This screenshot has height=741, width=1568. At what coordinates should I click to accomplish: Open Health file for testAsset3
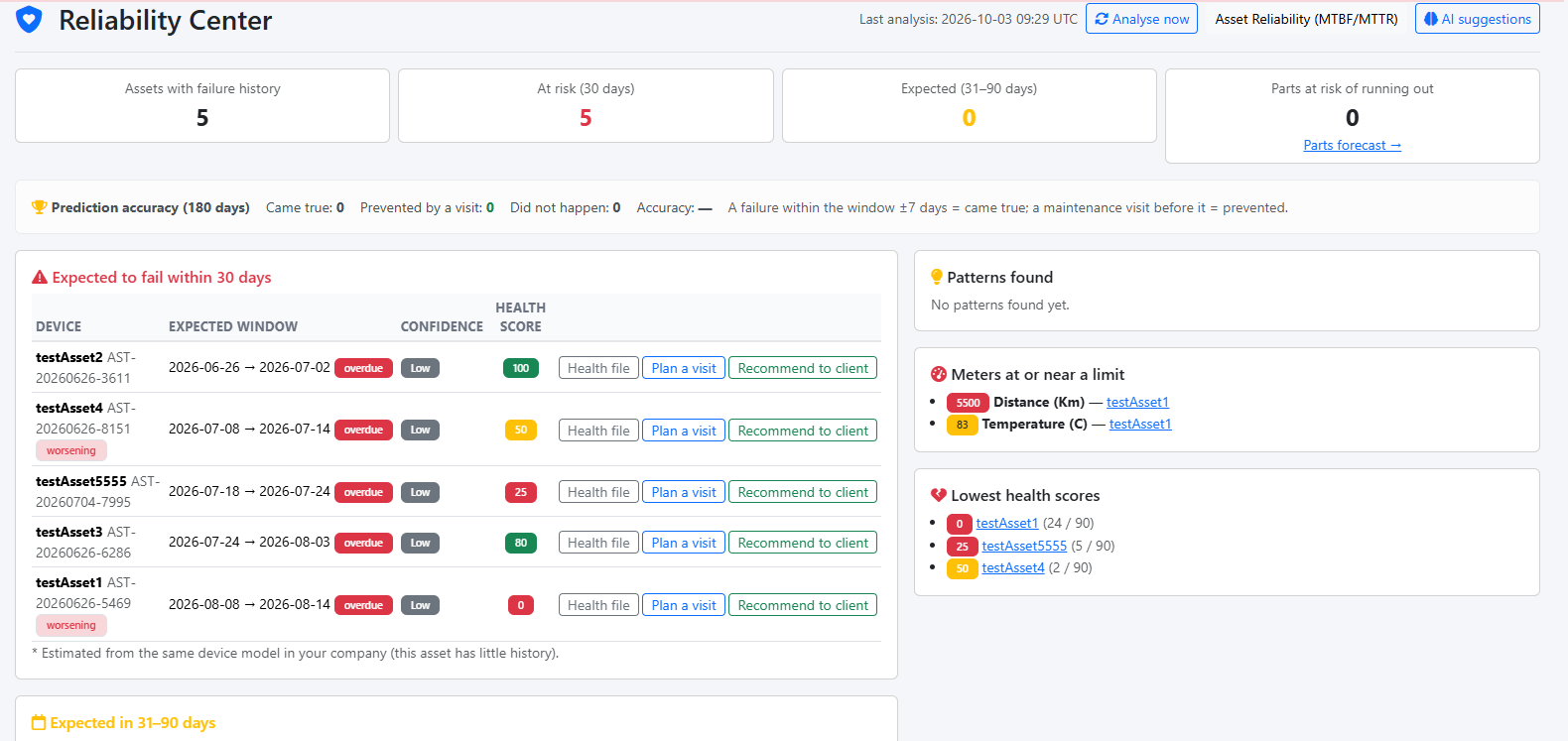598,543
